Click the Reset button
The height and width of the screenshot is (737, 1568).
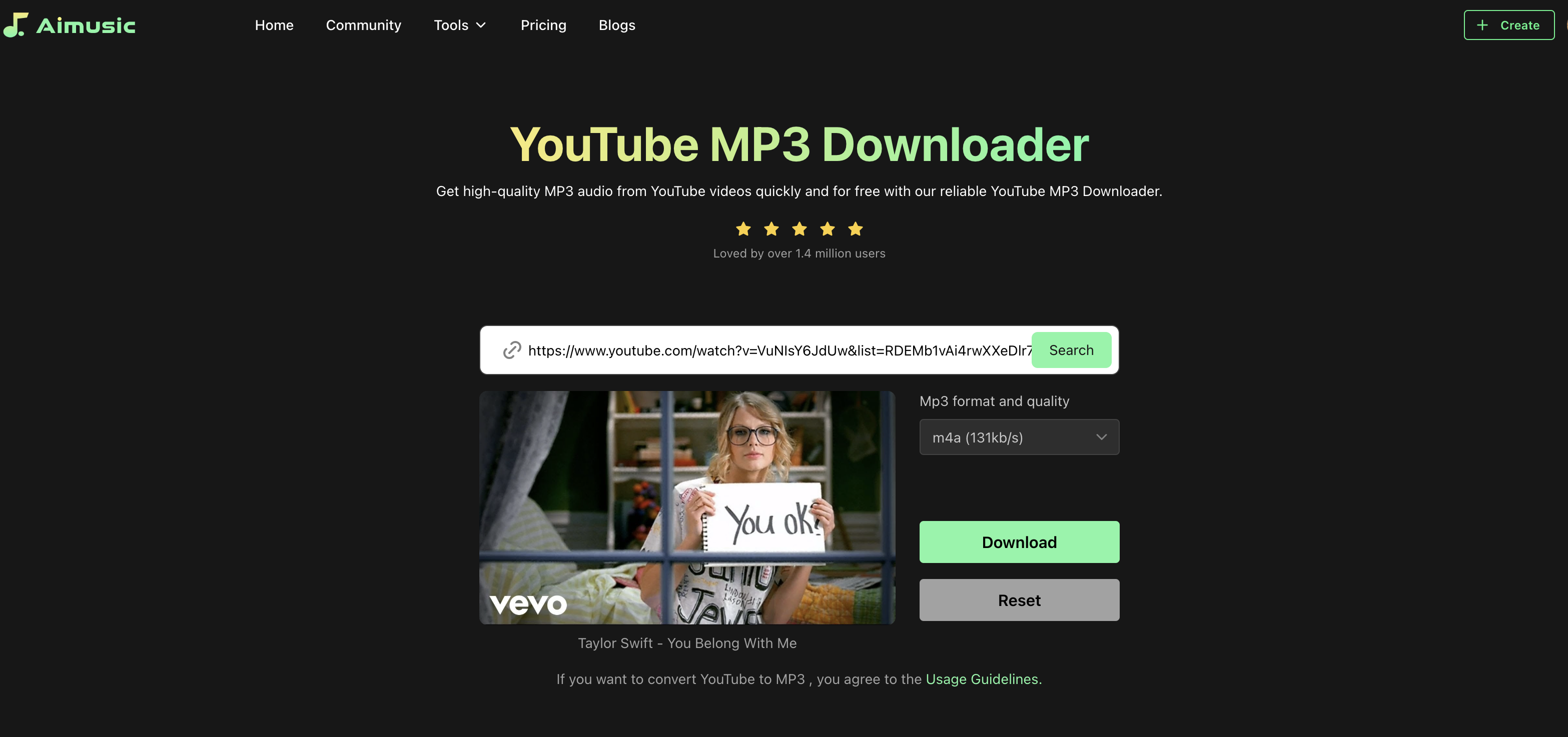(x=1019, y=600)
